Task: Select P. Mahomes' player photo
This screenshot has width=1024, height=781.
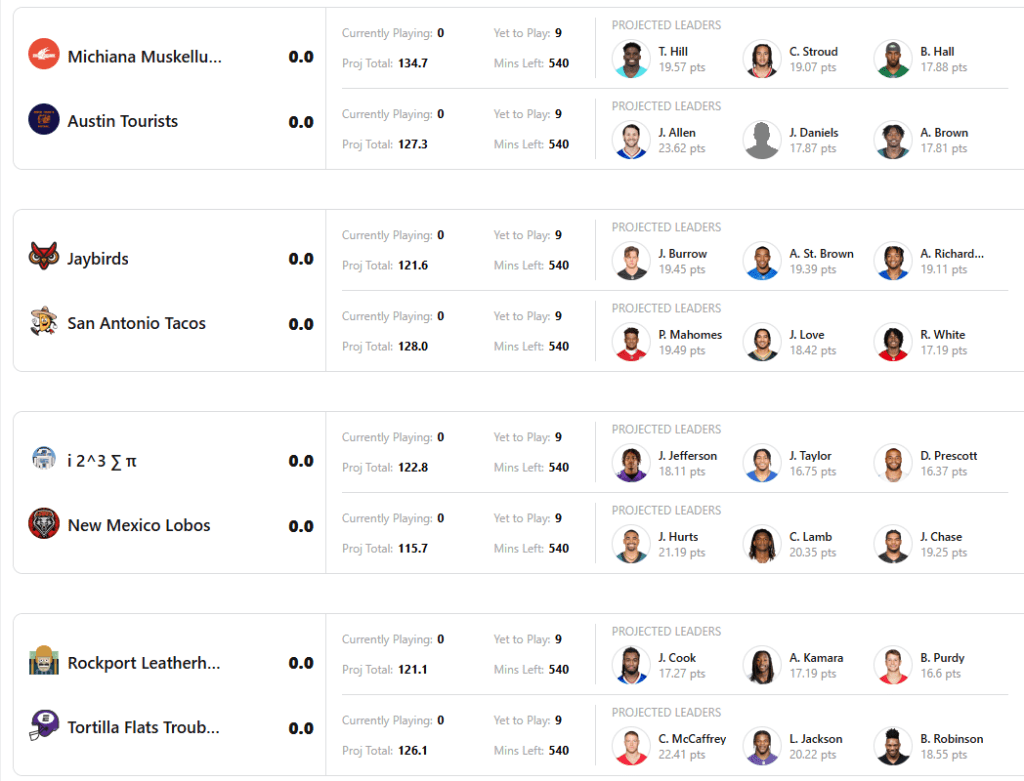Action: point(631,342)
